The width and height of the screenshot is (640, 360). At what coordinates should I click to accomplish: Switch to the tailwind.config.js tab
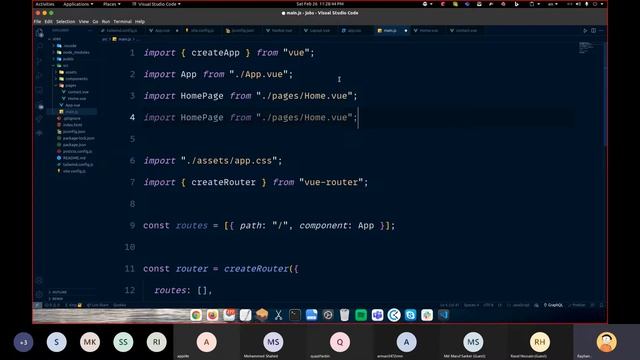pos(121,31)
